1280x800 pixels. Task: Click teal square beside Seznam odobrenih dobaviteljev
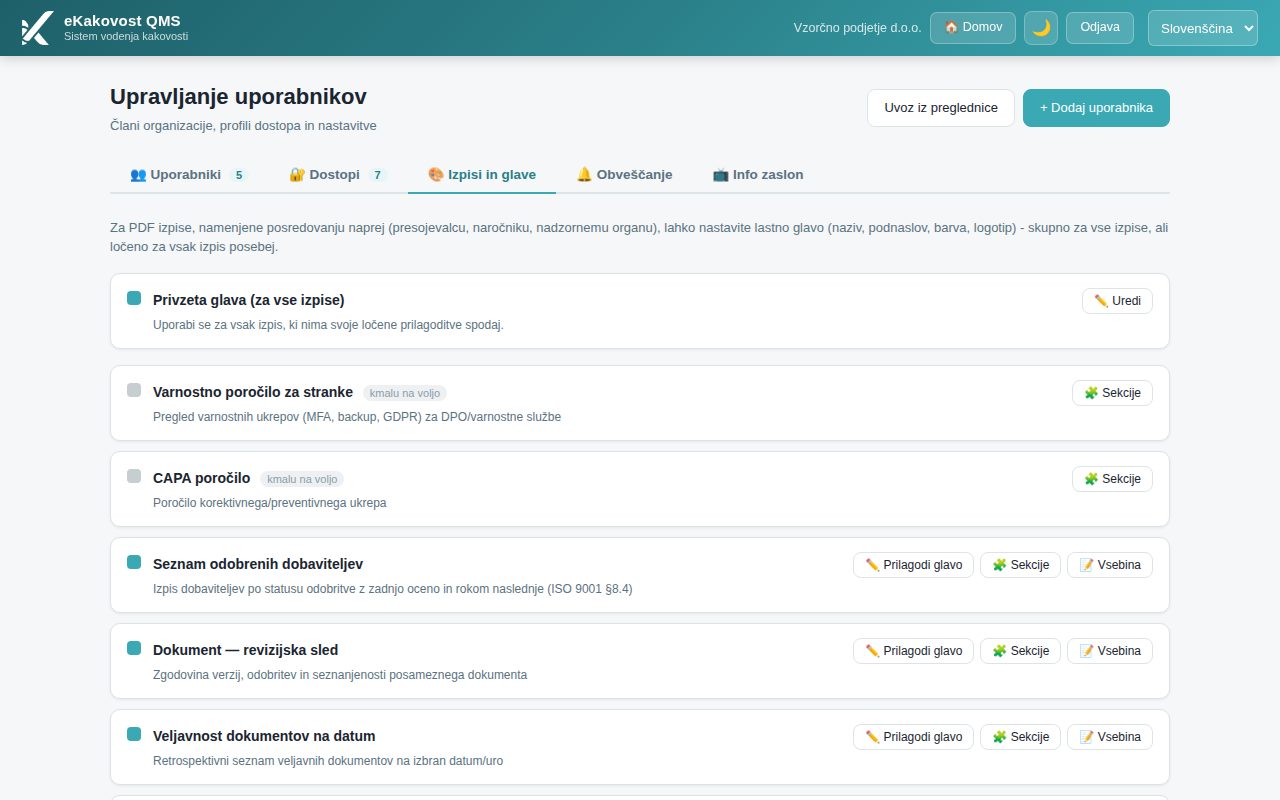point(134,562)
